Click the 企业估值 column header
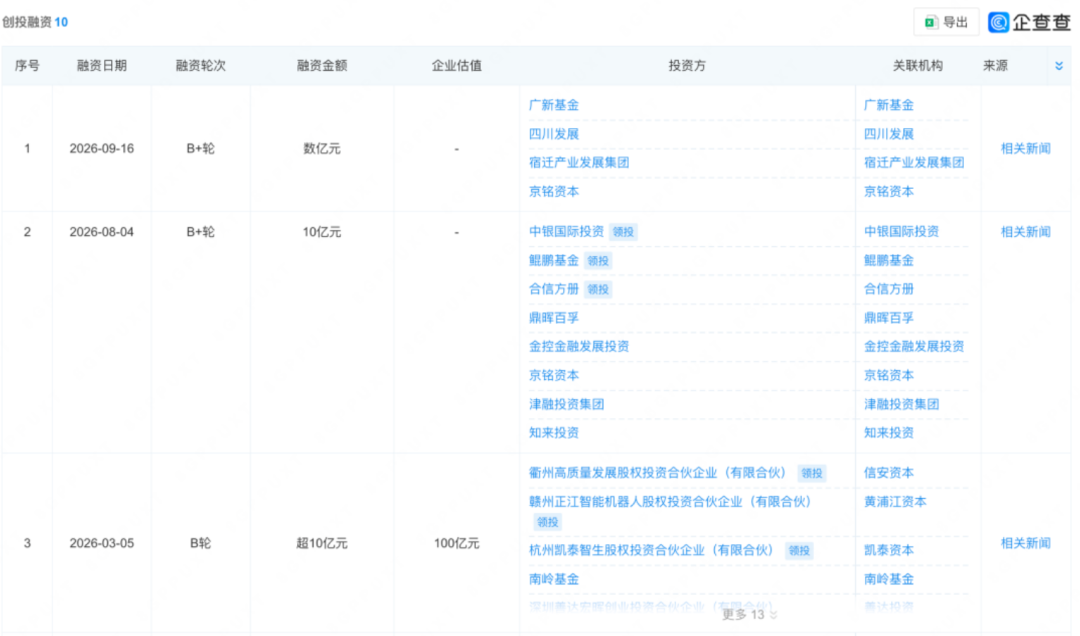1080x636 pixels. 456,65
